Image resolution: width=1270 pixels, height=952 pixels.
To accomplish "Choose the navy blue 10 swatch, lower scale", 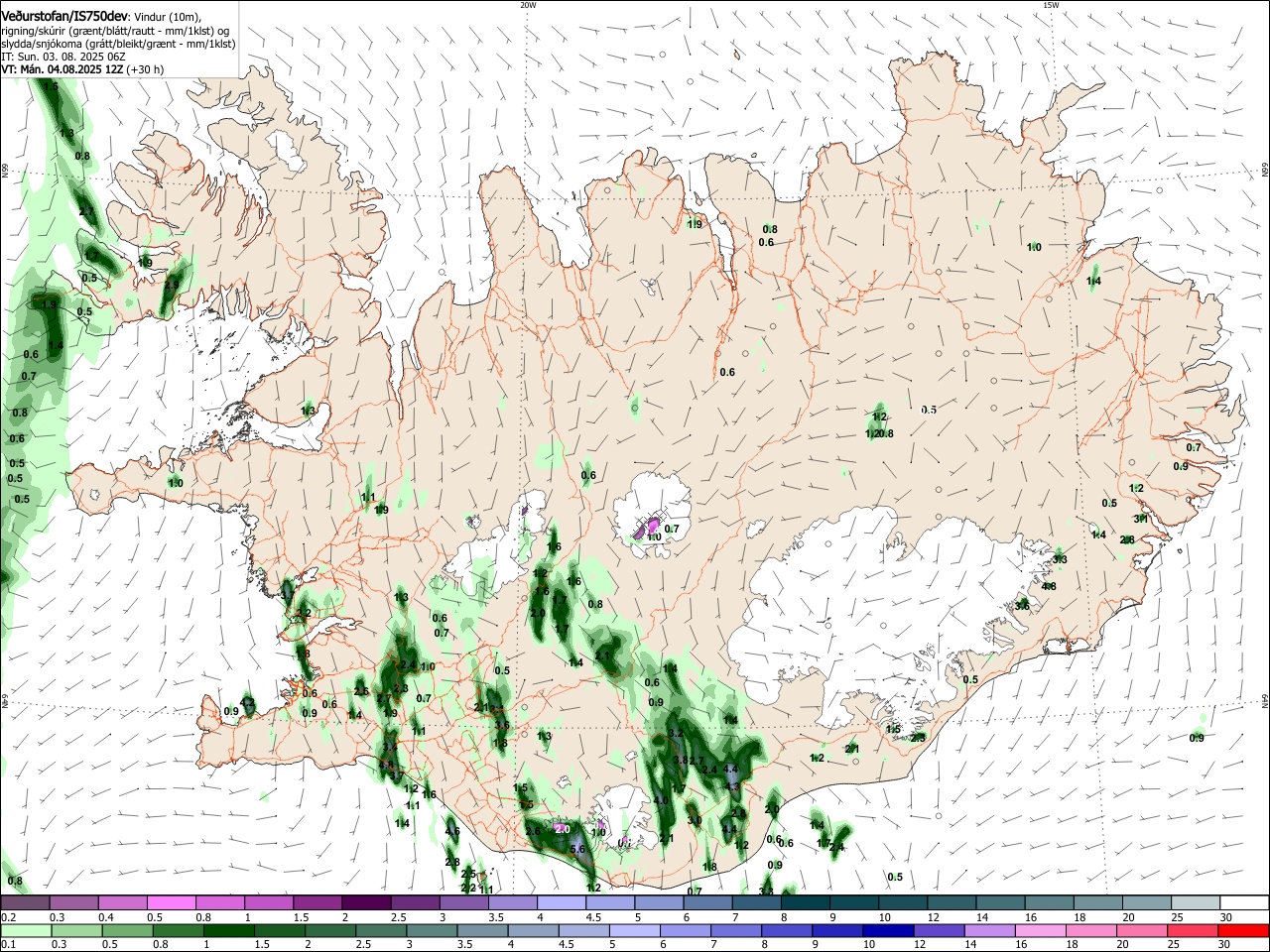I will pos(888,931).
